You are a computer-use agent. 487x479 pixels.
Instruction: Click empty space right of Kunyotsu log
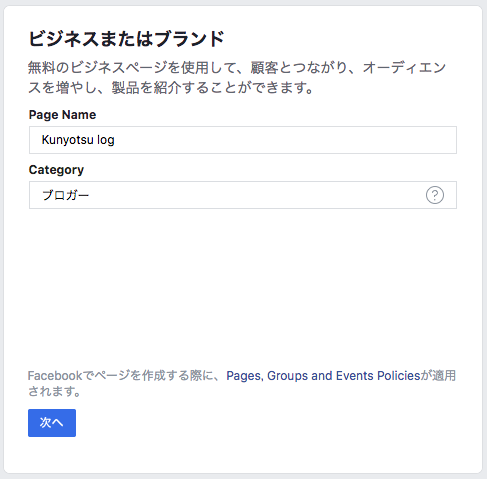[283, 140]
